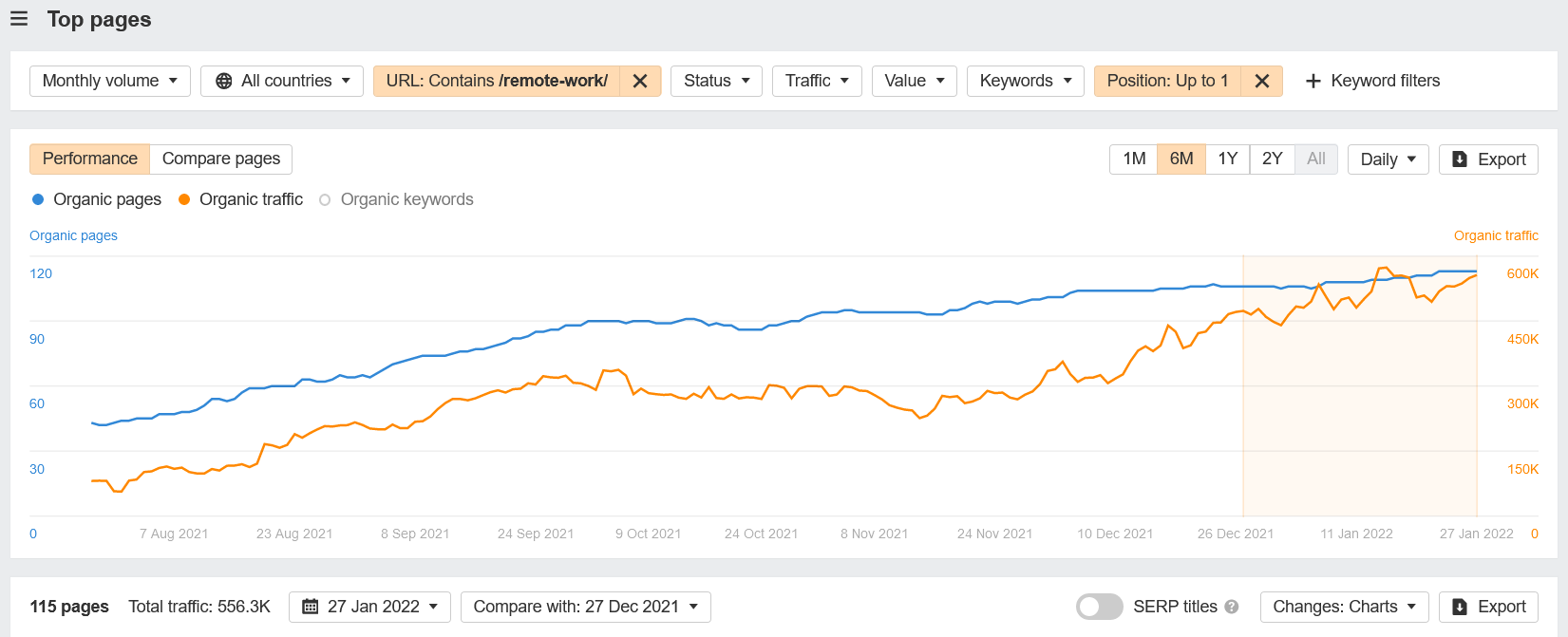Switch to the Compare pages tab
Viewport: 1568px width, 637px height.
pyautogui.click(x=221, y=159)
